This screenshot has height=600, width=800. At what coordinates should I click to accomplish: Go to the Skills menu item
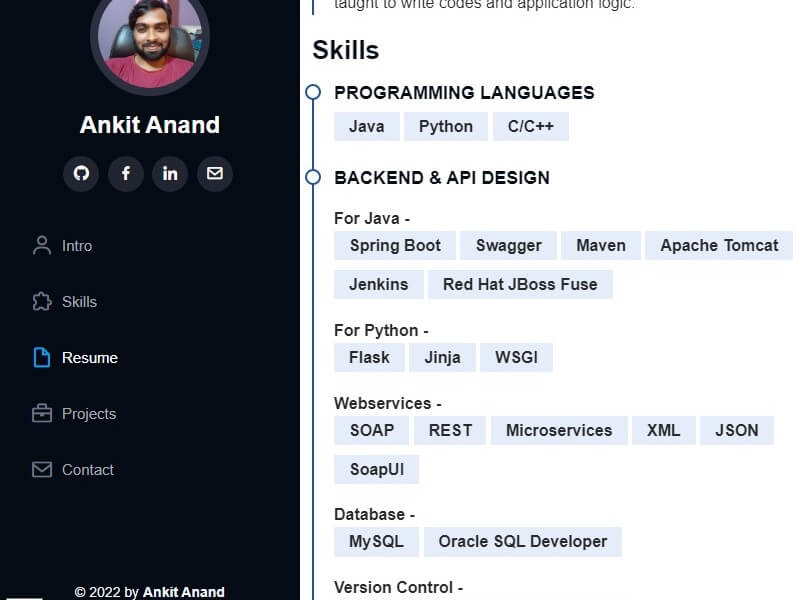tap(79, 302)
